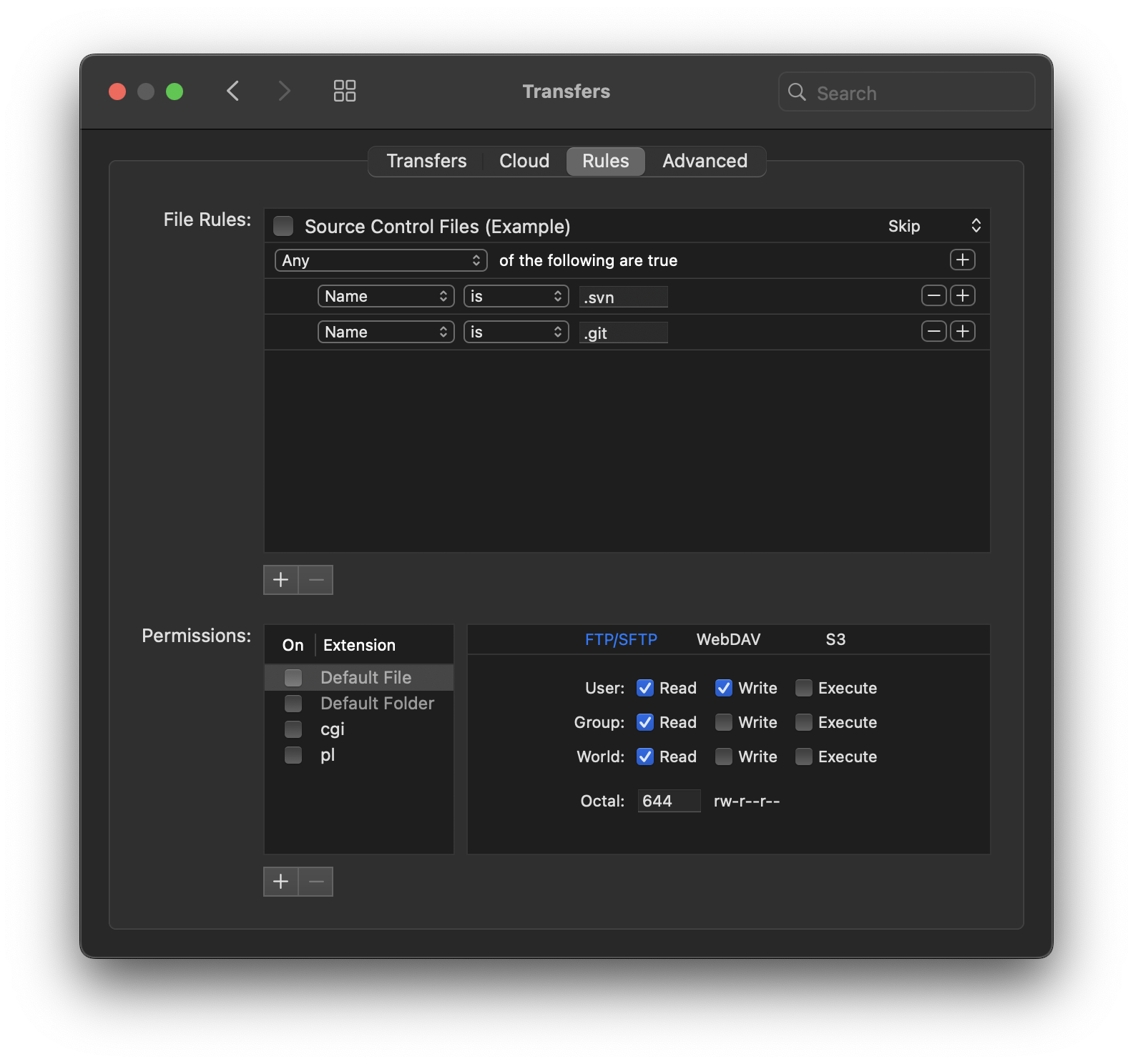Enable Default File permissions checkbox
Image resolution: width=1133 pixels, height=1064 pixels.
coord(293,677)
